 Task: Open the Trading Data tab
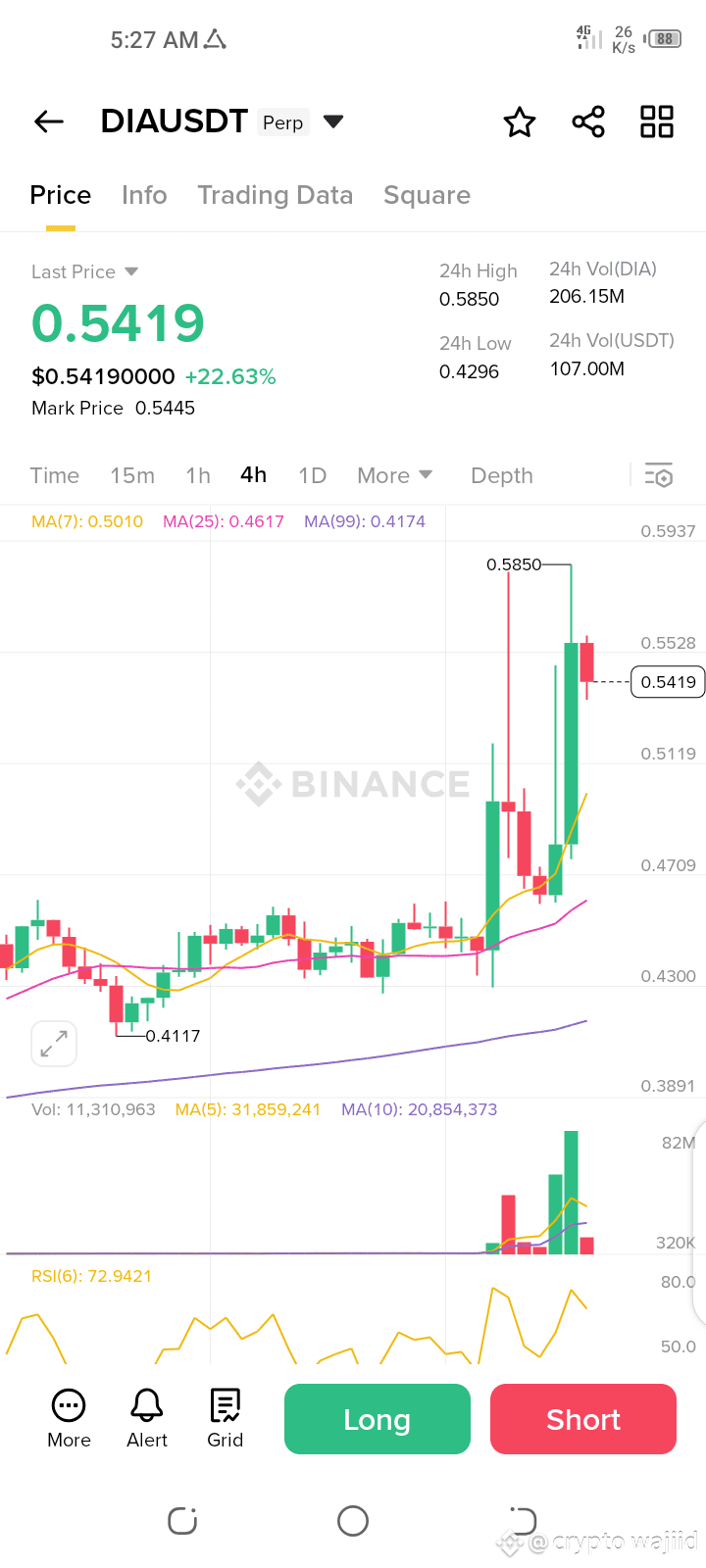tap(276, 195)
